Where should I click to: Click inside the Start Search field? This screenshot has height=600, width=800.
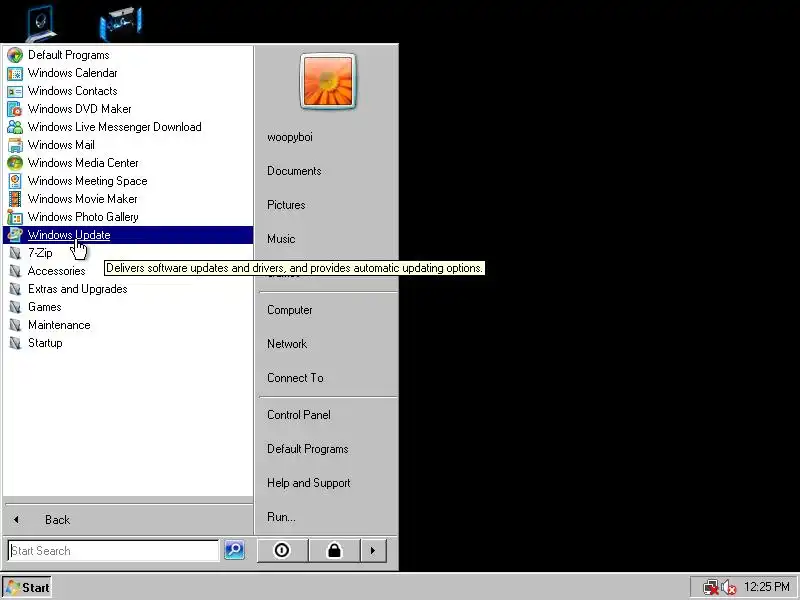114,551
